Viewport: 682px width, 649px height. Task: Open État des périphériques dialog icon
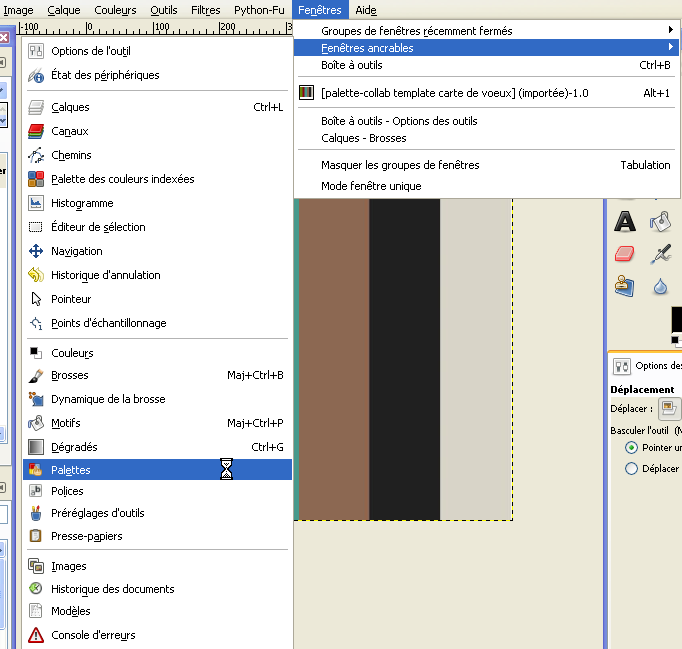(x=36, y=75)
